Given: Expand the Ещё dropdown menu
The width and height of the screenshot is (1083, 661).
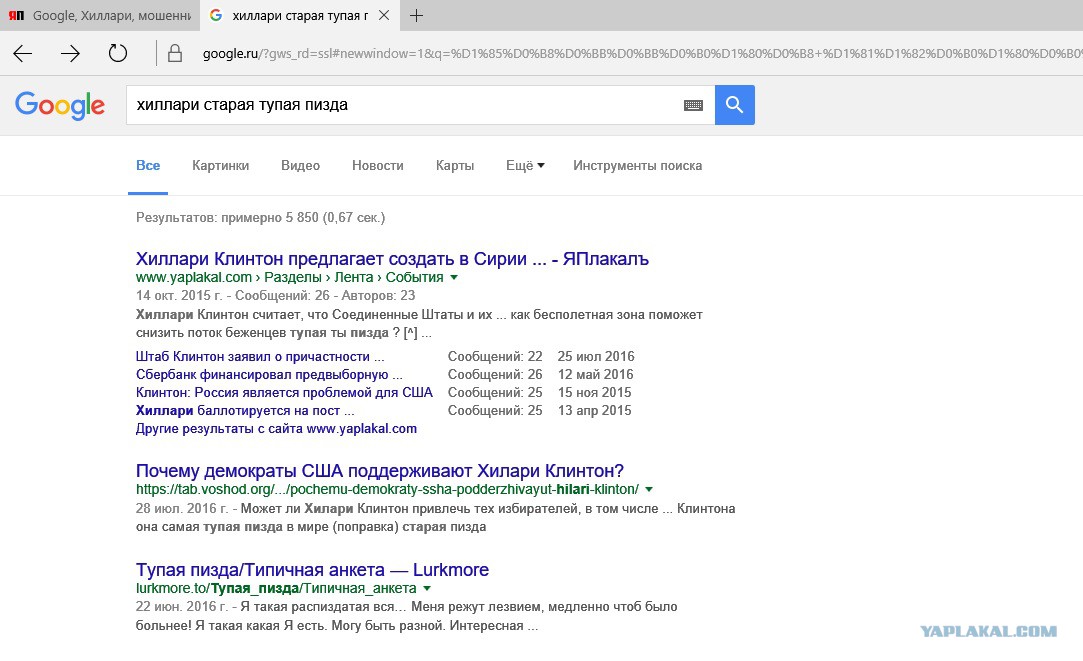Looking at the screenshot, I should click(525, 166).
